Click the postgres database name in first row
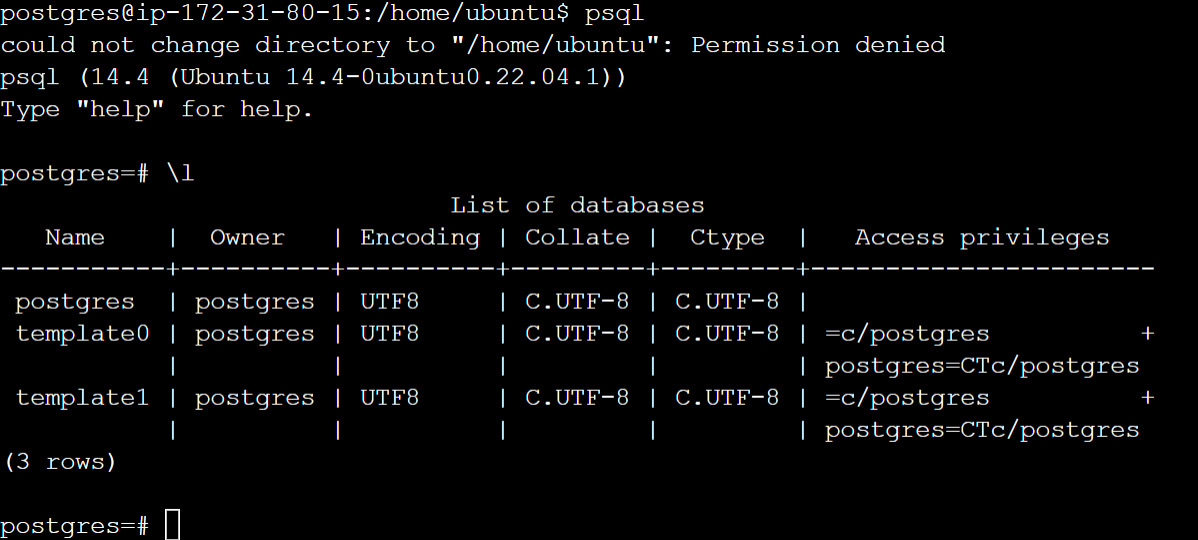 click(x=75, y=302)
